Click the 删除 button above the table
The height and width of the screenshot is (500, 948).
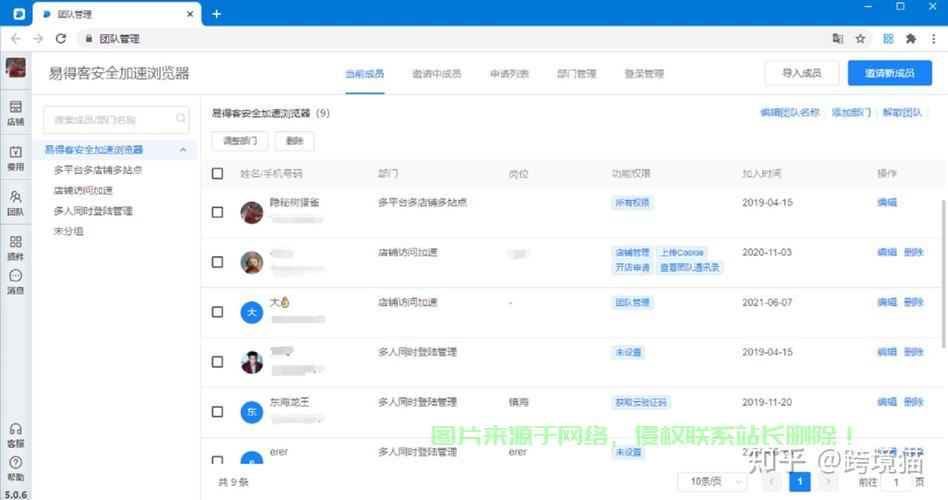coord(294,141)
